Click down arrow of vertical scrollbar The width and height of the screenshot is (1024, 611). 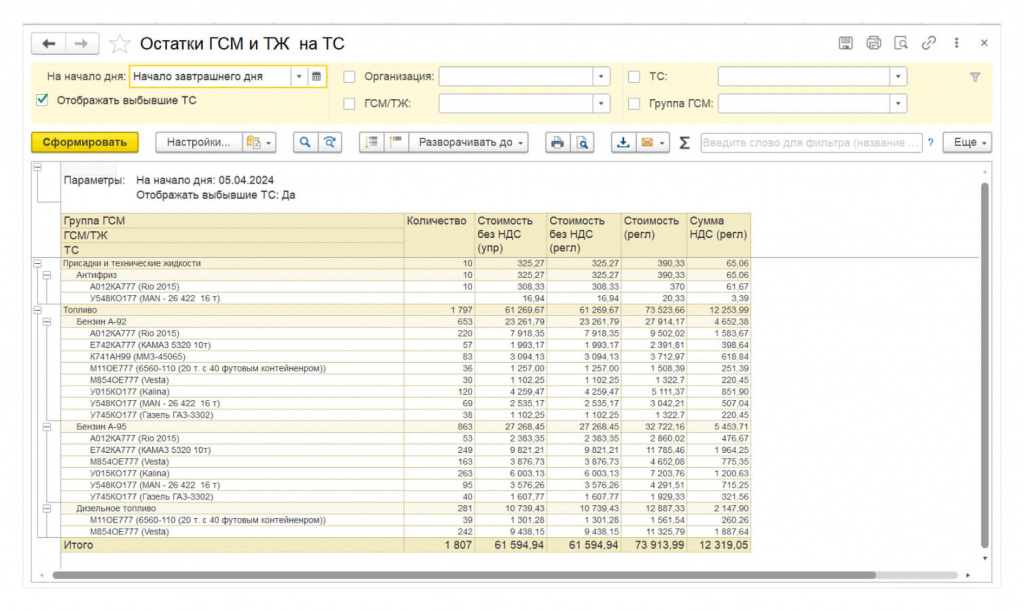coord(984,559)
